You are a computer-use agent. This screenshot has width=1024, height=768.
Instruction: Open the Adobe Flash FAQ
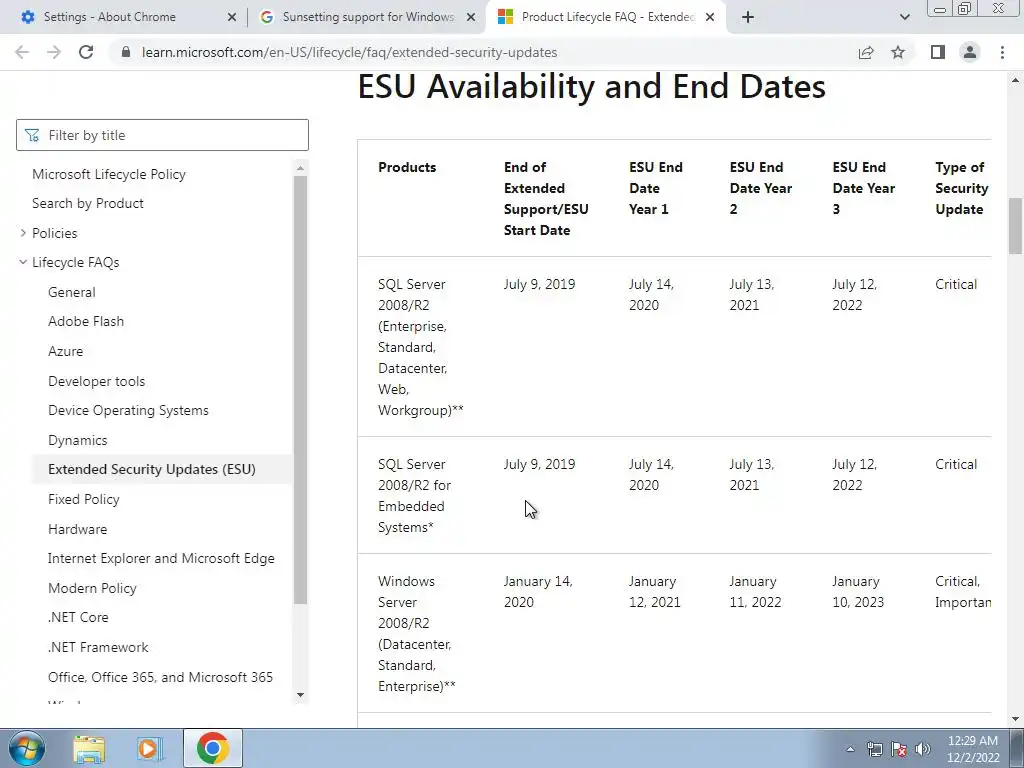coord(86,321)
